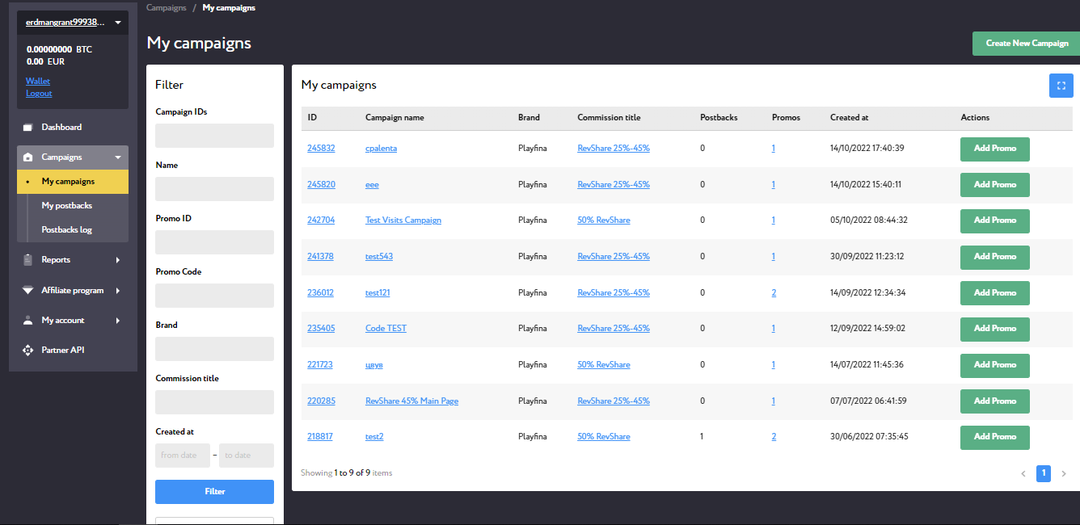Click the Campaigns sidebar icon
Image resolution: width=1080 pixels, height=525 pixels.
(28, 157)
